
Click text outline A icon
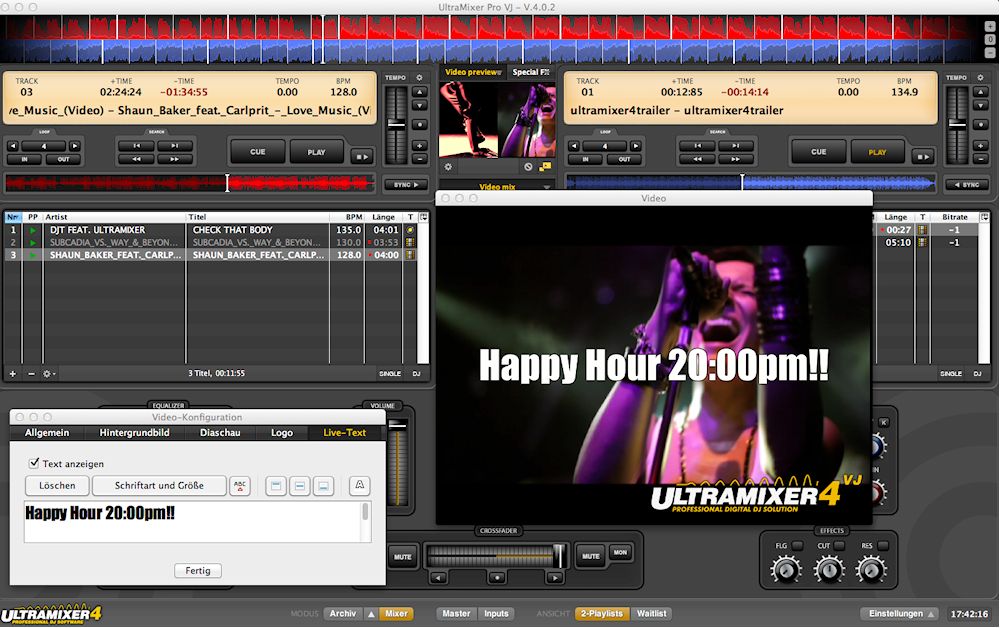pos(360,486)
